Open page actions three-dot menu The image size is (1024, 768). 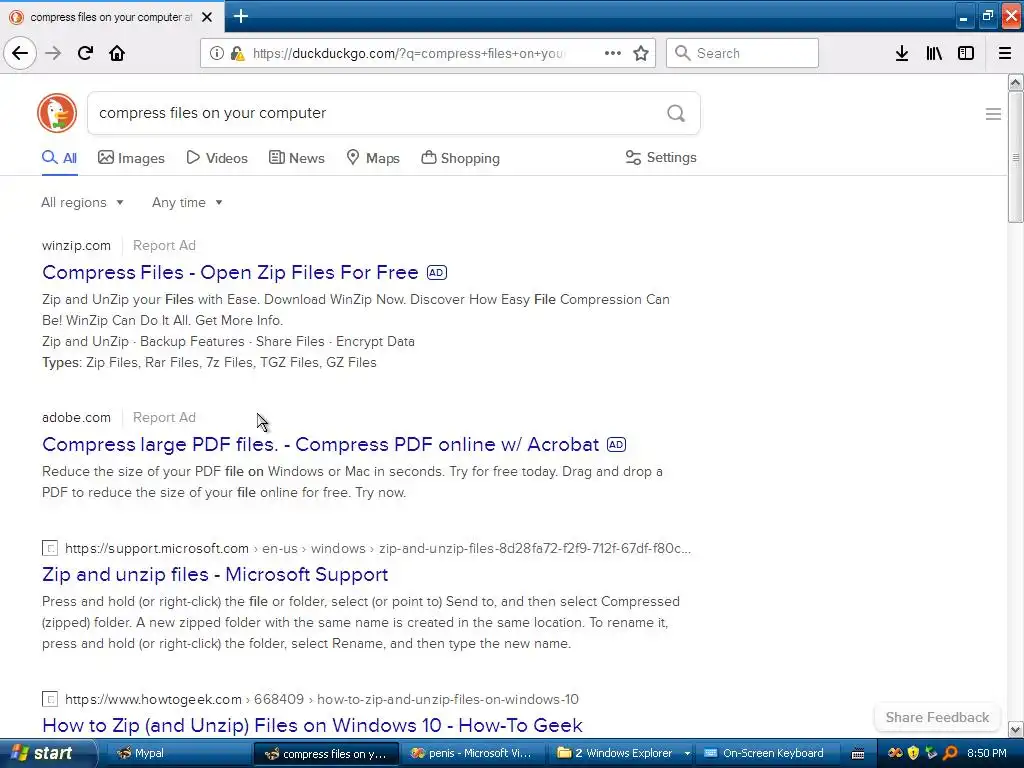tap(613, 53)
